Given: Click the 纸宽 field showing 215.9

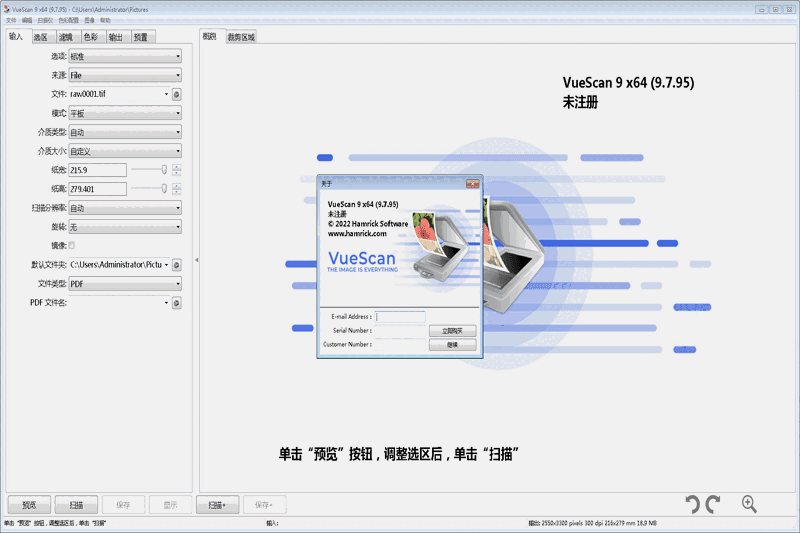Looking at the screenshot, I should pos(97,170).
